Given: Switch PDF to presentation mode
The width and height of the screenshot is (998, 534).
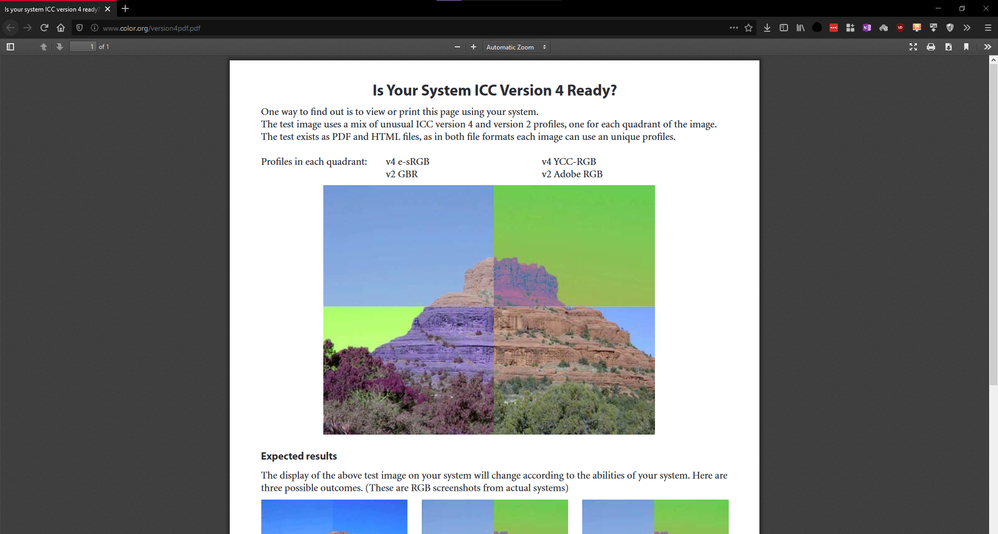Looking at the screenshot, I should point(913,46).
